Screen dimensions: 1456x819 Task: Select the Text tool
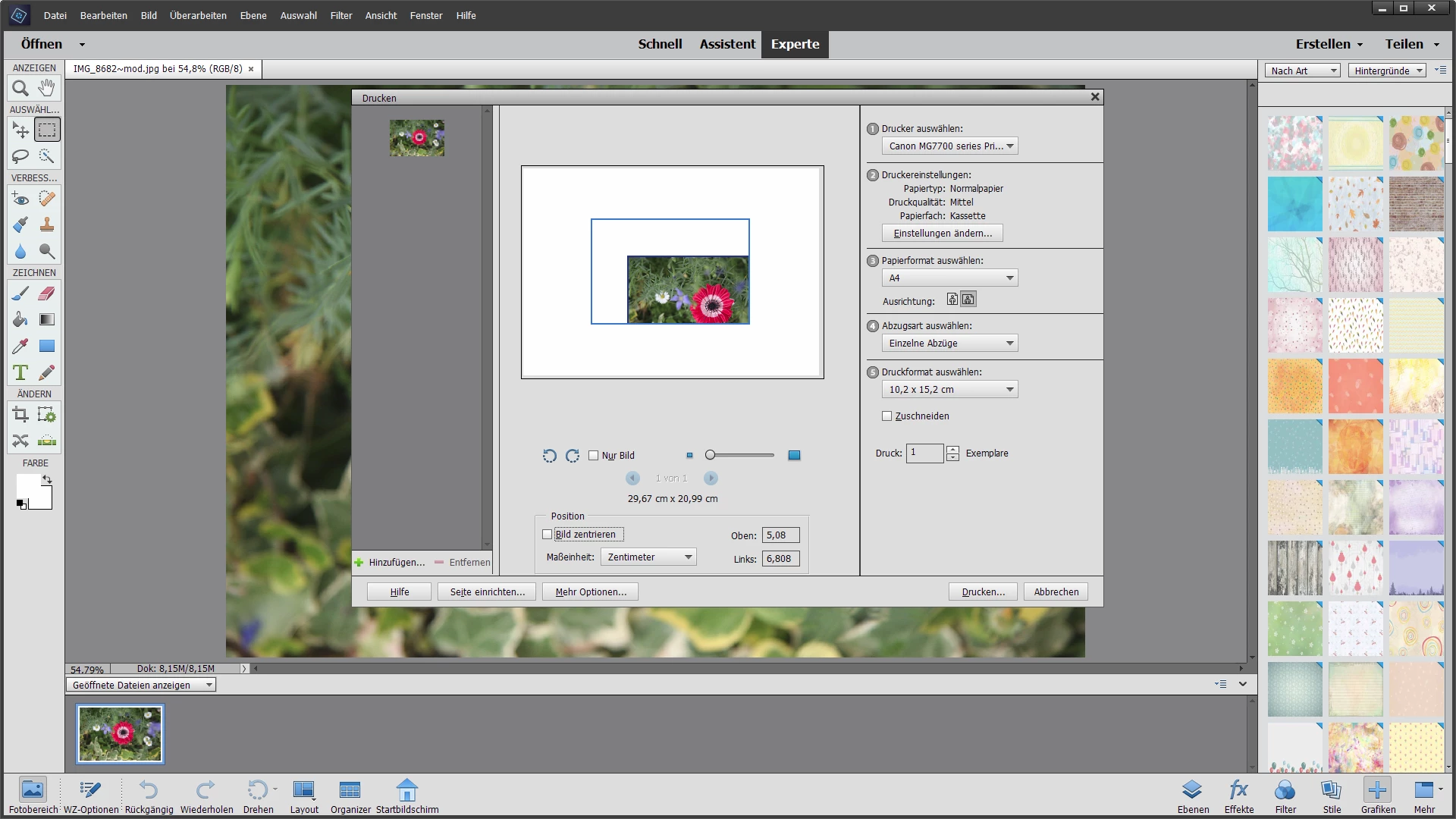pyautogui.click(x=20, y=372)
